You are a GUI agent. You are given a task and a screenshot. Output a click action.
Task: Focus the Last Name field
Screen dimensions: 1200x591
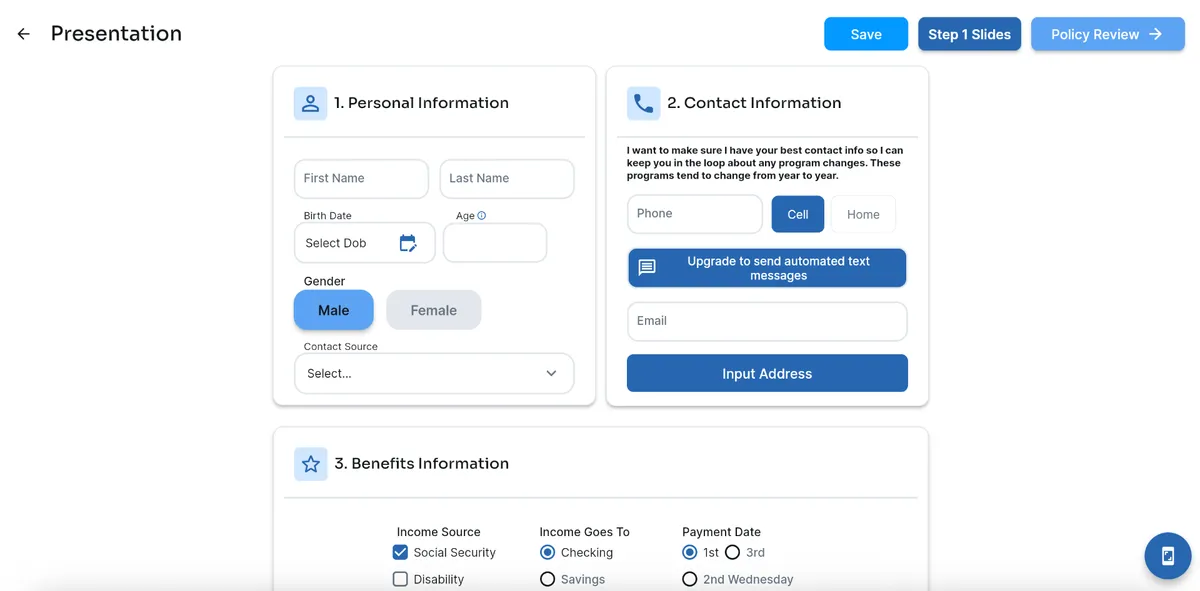point(507,179)
